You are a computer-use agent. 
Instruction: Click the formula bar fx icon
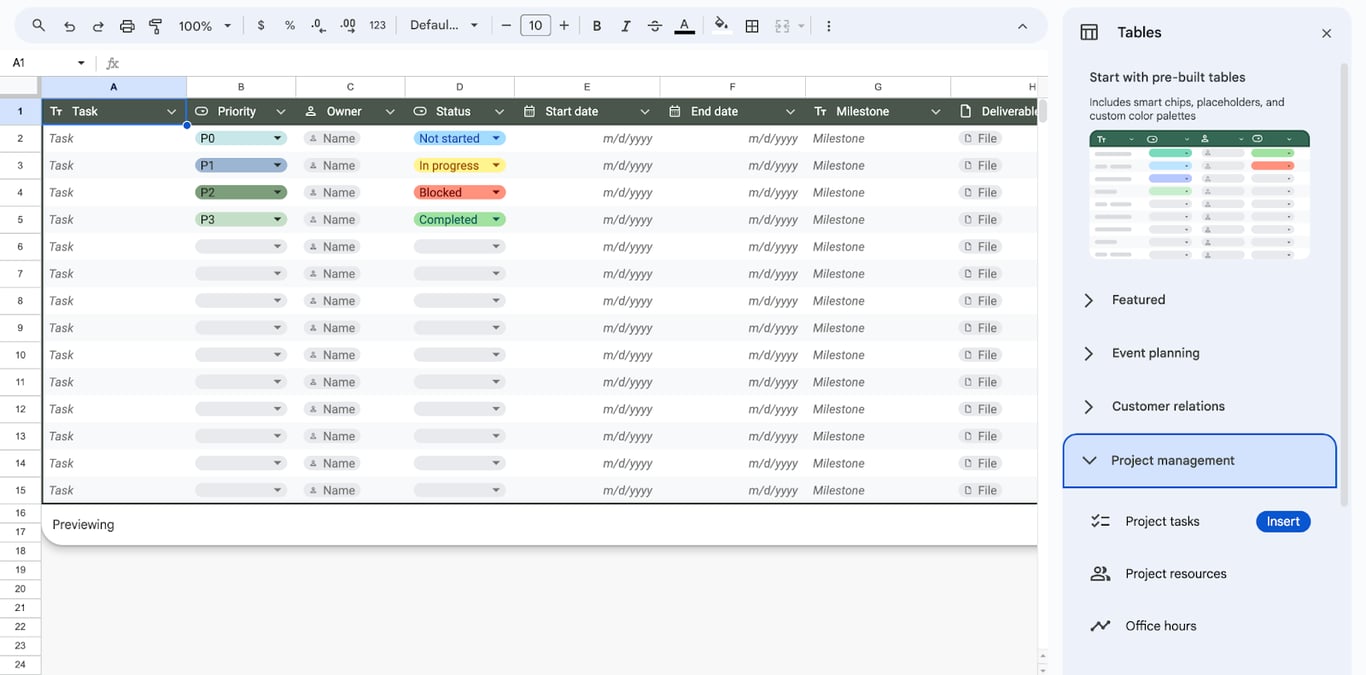113,63
